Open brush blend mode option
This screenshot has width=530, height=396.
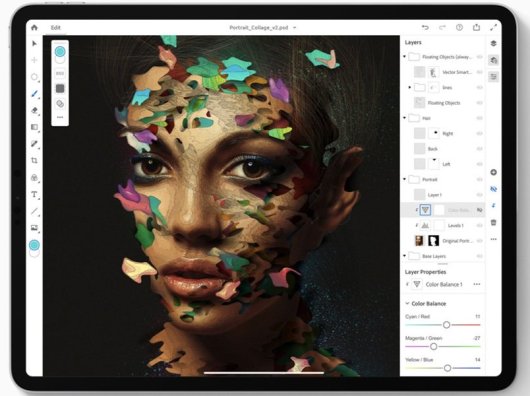tap(60, 104)
